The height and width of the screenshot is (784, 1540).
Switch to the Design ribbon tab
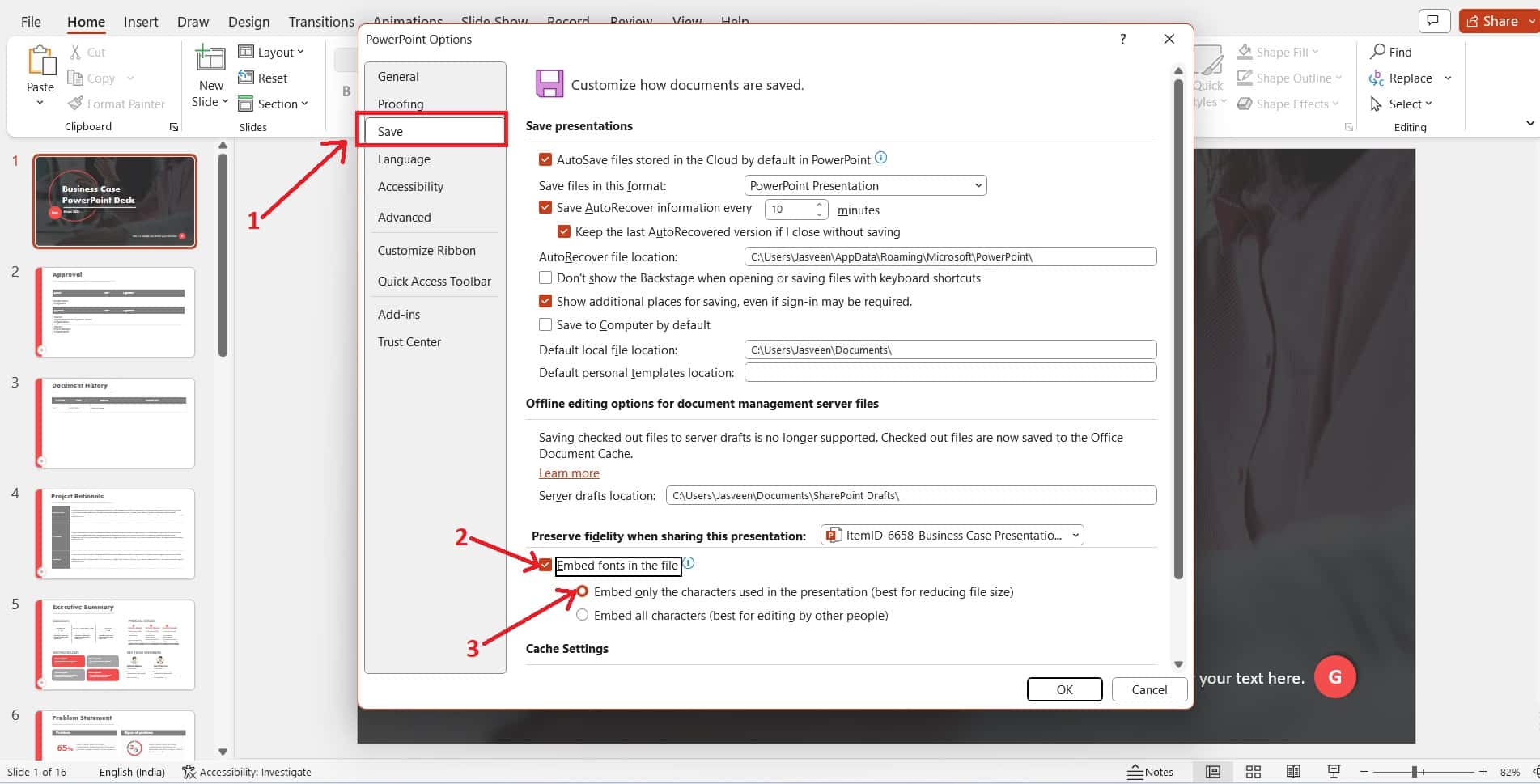(248, 22)
